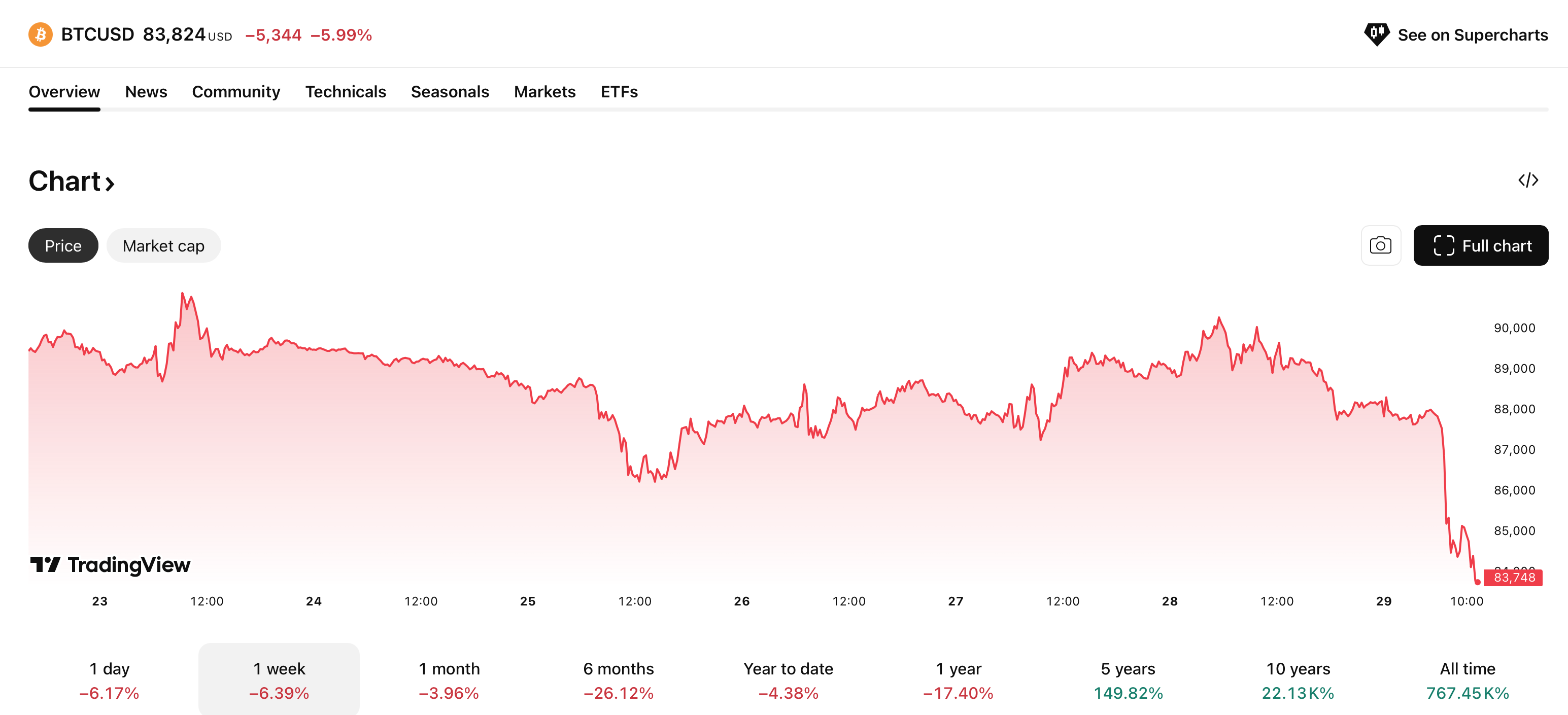Select the 1 month time range
The image size is (1568, 715).
[x=449, y=680]
